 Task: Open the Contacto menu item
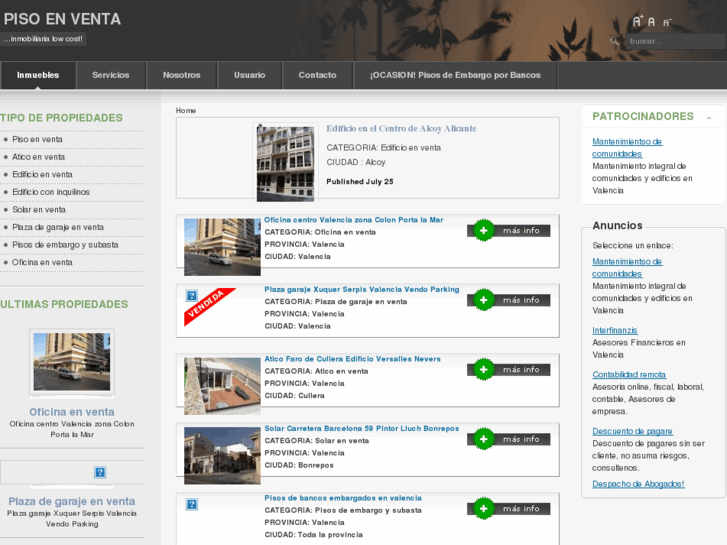pos(317,75)
